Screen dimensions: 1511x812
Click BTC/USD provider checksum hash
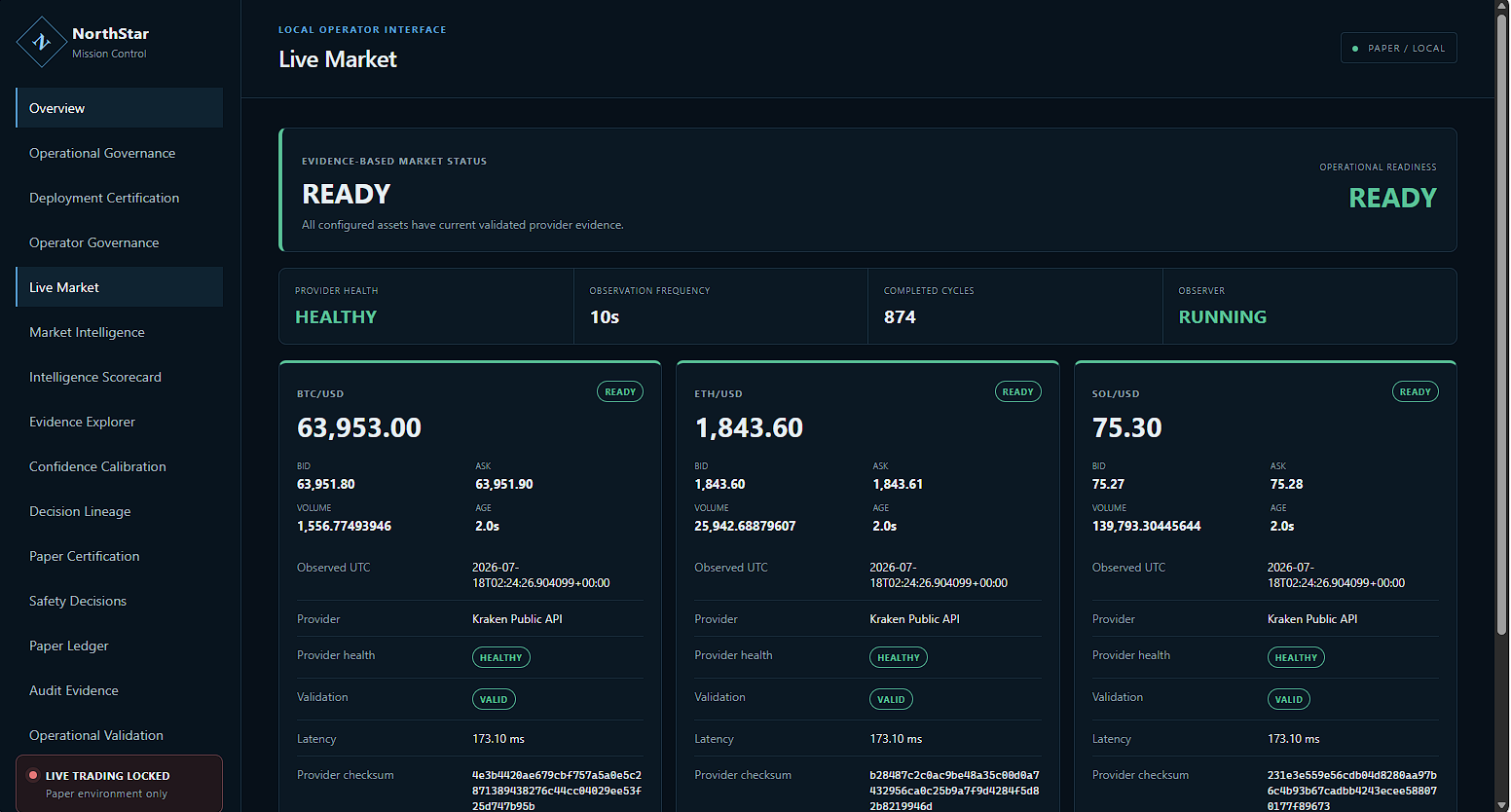pos(557,791)
